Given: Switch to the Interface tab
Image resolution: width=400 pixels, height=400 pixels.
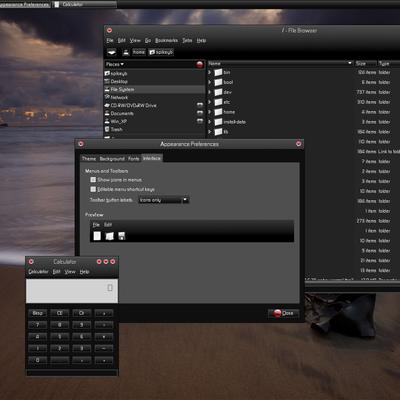Looking at the screenshot, I should (x=152, y=158).
